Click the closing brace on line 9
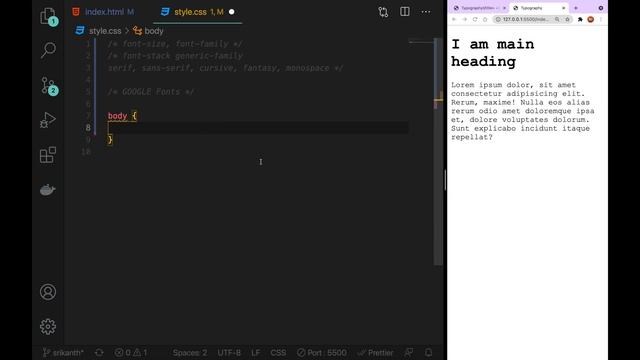This screenshot has height=360, width=640. pyautogui.click(x=110, y=140)
